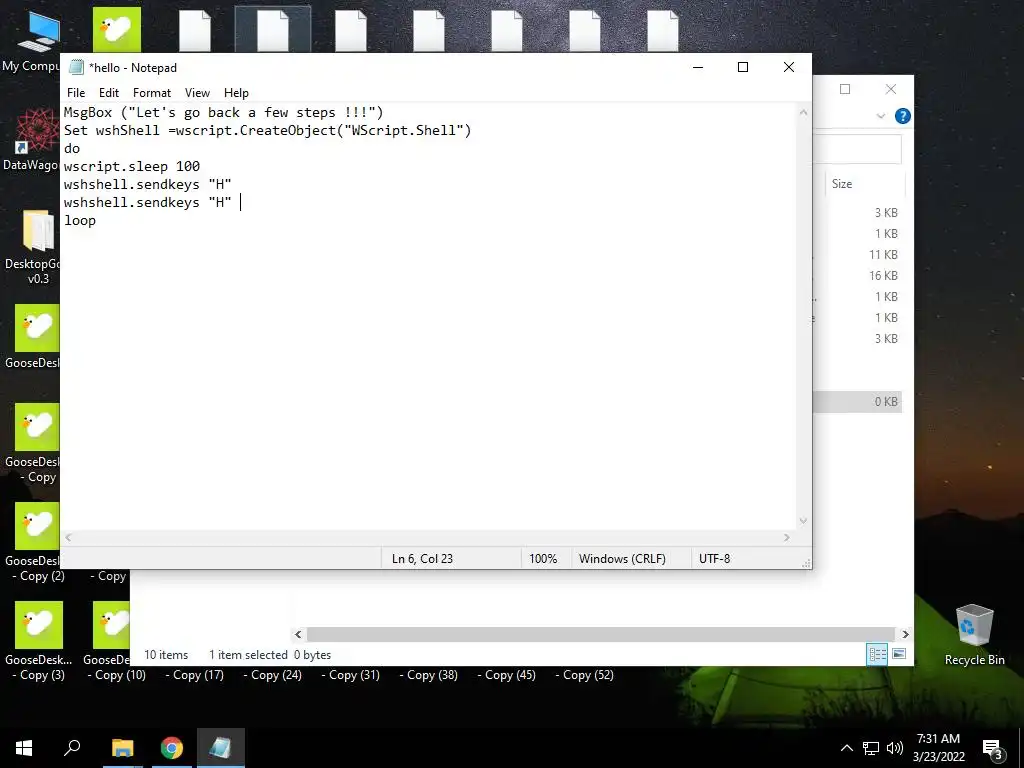Click the Explorer search box

[857, 150]
